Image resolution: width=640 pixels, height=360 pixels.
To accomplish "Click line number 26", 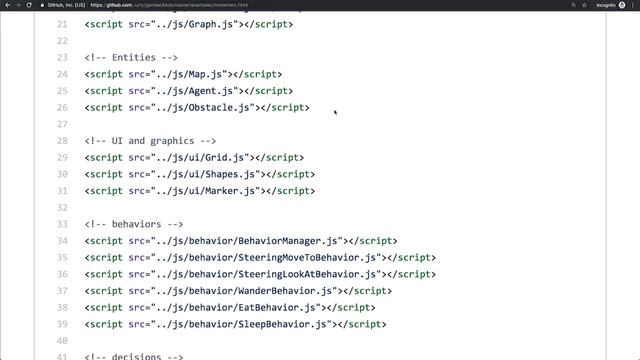I will coord(62,108).
